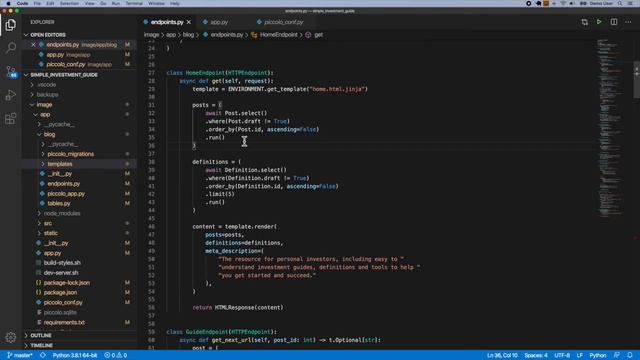Open notifications bell in status bar
The image size is (640, 360).
(630, 355)
